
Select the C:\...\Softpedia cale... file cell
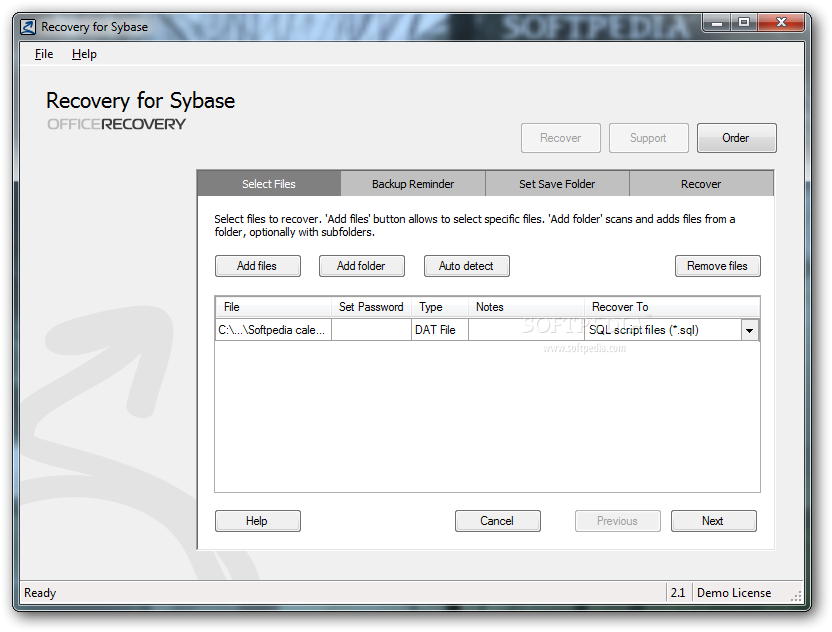tap(273, 330)
